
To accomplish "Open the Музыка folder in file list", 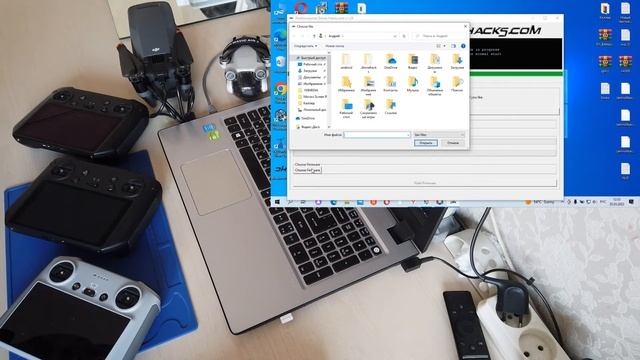I will [413, 84].
